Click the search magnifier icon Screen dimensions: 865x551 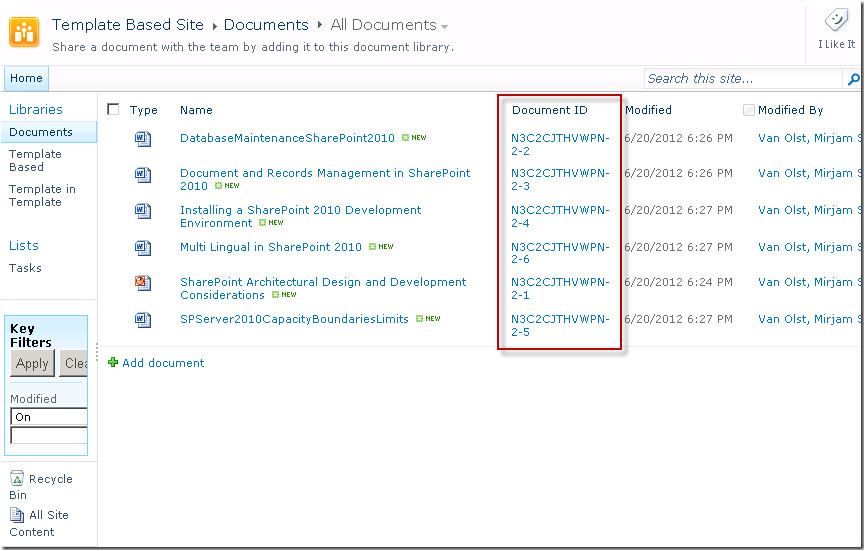coord(853,79)
